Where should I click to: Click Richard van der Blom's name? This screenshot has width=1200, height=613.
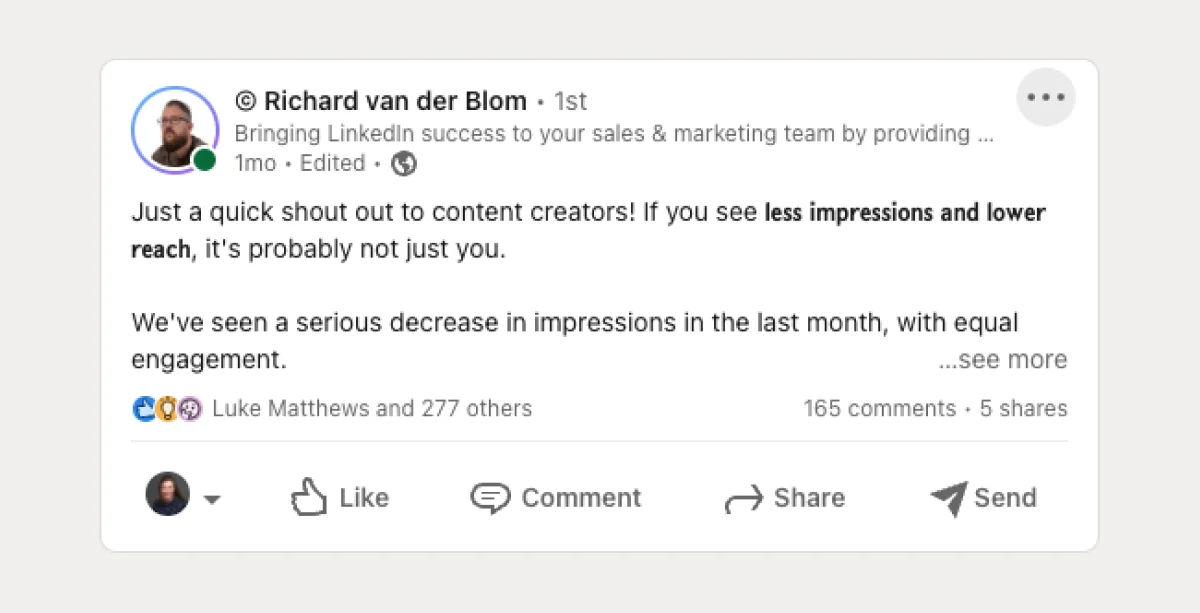[x=395, y=100]
